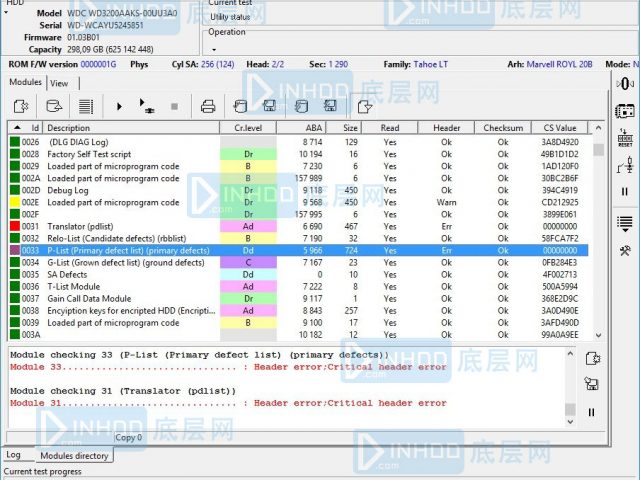
Task: Click the pause icon in the right sidebar
Action: coord(625,191)
